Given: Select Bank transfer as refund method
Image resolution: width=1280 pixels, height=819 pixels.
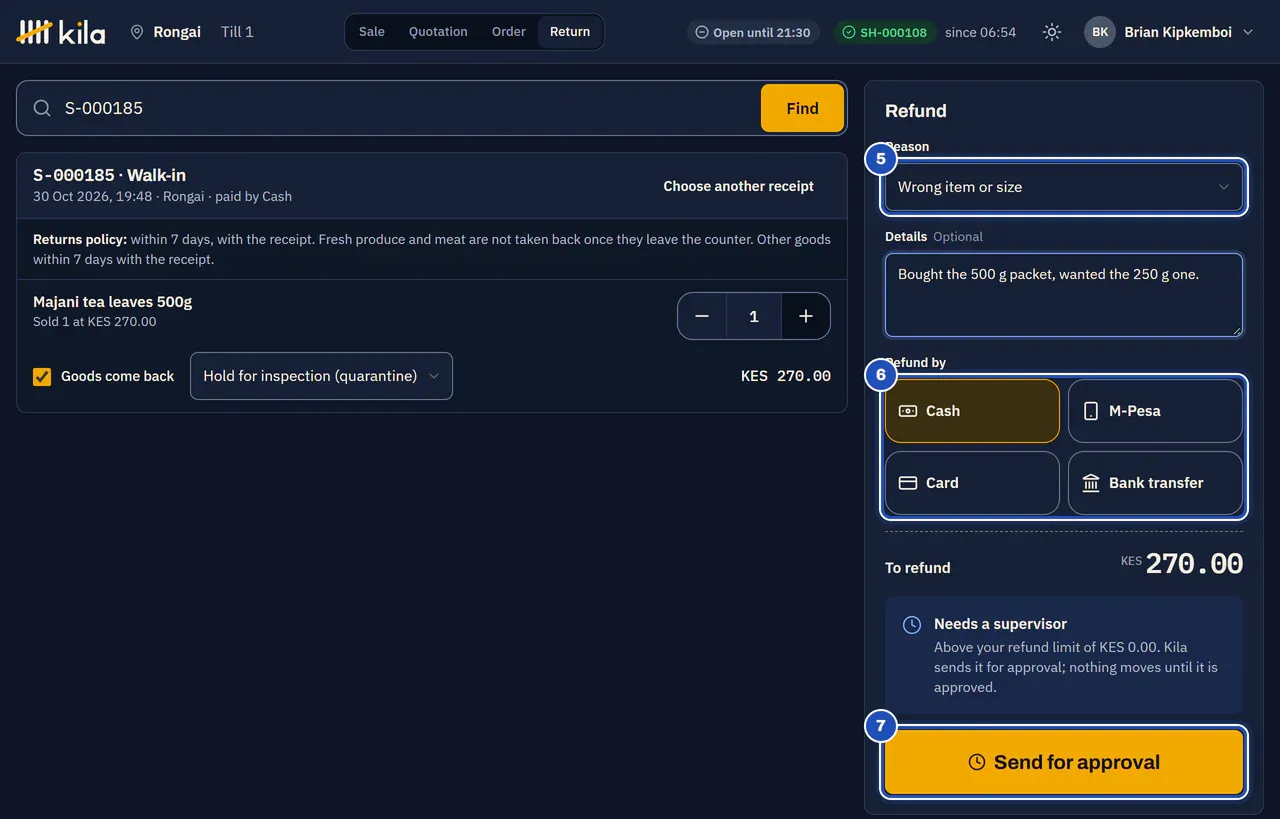Looking at the screenshot, I should pyautogui.click(x=1155, y=483).
